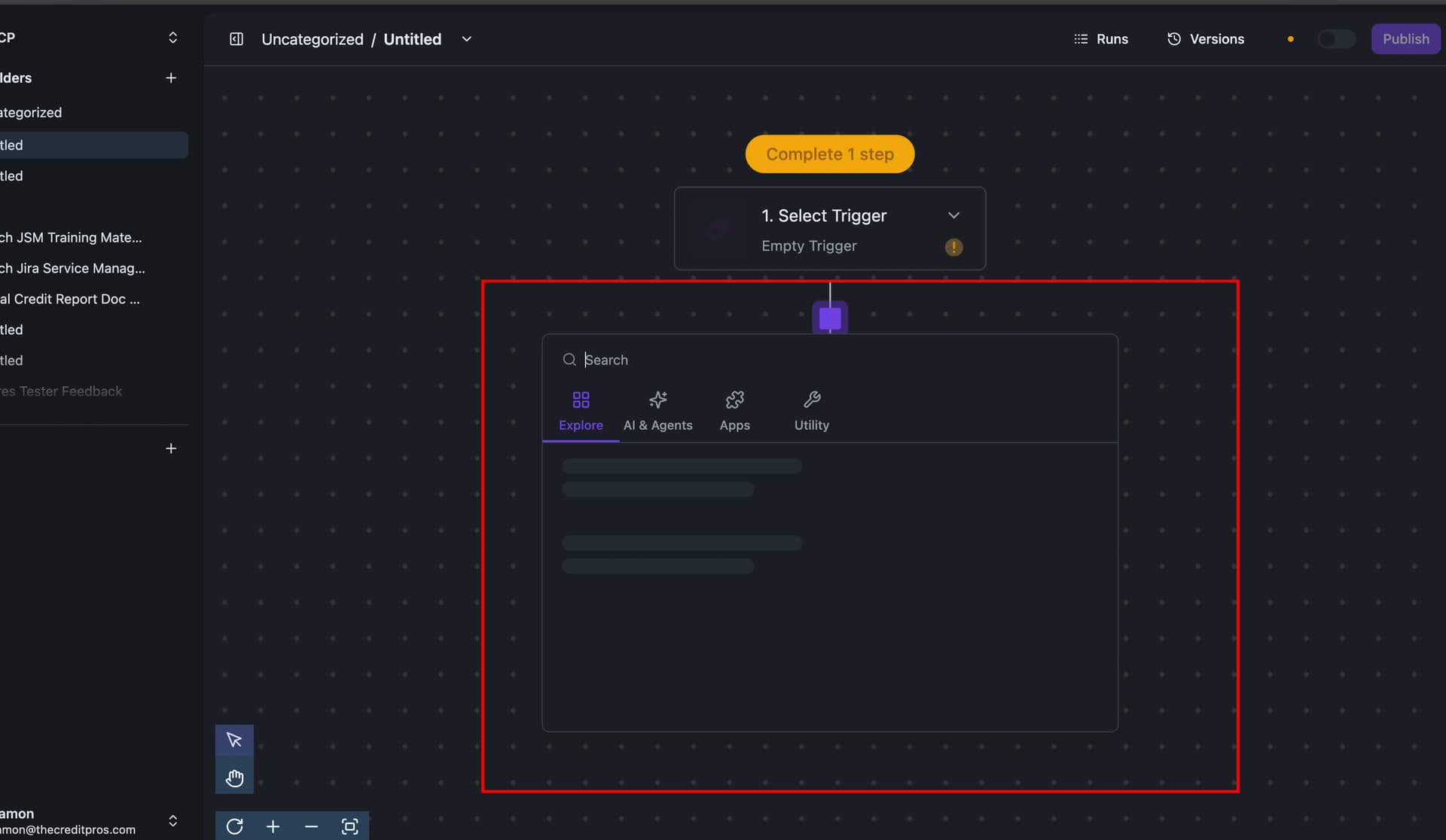Toggle sidebar with the panel icon
Viewport: 1446px width, 840px height.
pos(236,39)
